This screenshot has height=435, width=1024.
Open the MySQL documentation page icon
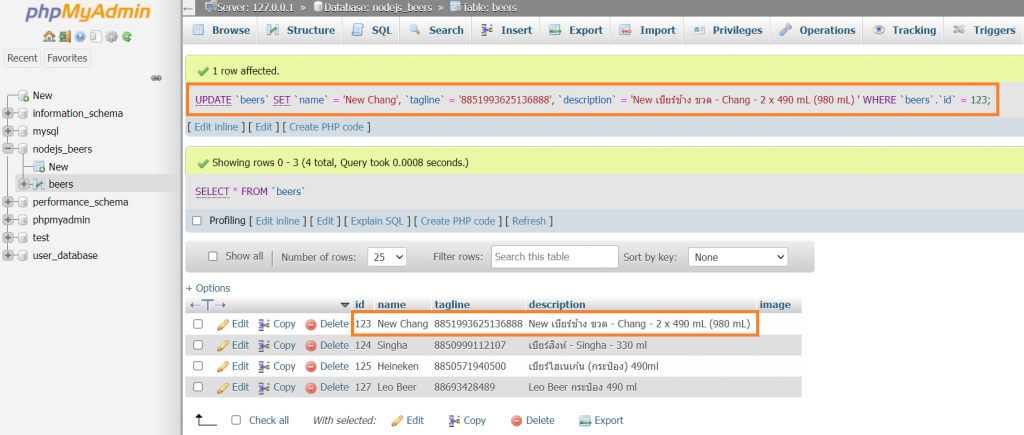tap(95, 37)
